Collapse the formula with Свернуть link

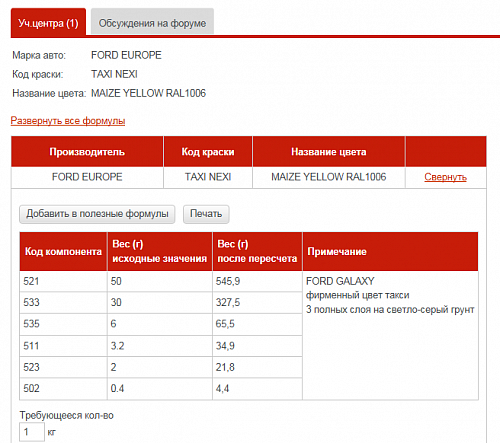[x=445, y=177]
